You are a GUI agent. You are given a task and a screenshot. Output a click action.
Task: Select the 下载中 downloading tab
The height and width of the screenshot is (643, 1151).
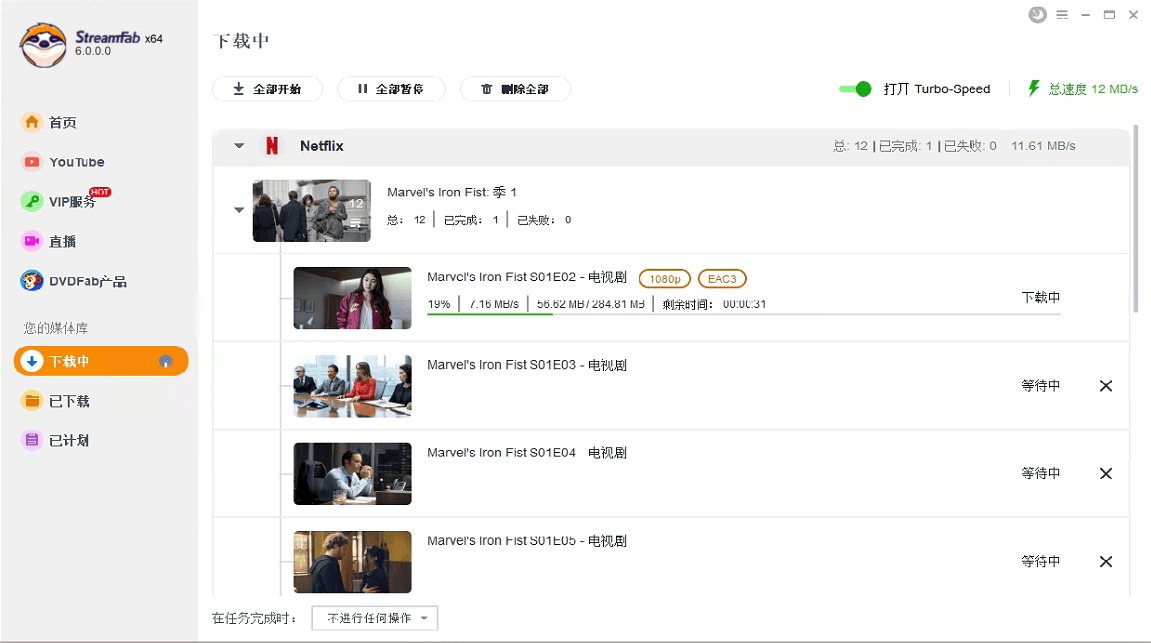[x=101, y=361]
